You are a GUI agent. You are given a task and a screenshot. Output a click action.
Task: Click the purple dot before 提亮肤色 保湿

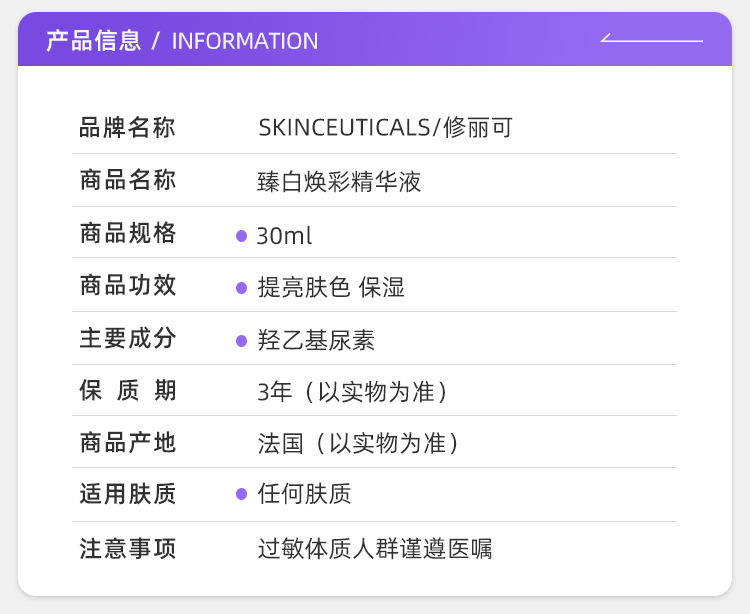pyautogui.click(x=241, y=288)
